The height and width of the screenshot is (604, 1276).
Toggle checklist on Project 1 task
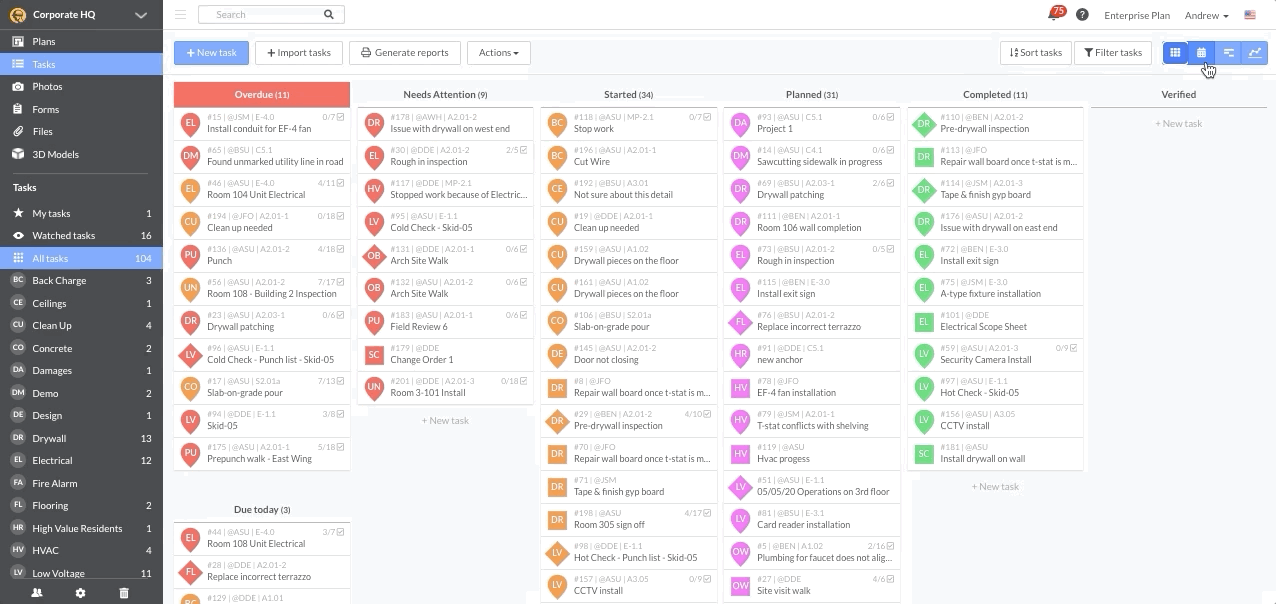891,117
